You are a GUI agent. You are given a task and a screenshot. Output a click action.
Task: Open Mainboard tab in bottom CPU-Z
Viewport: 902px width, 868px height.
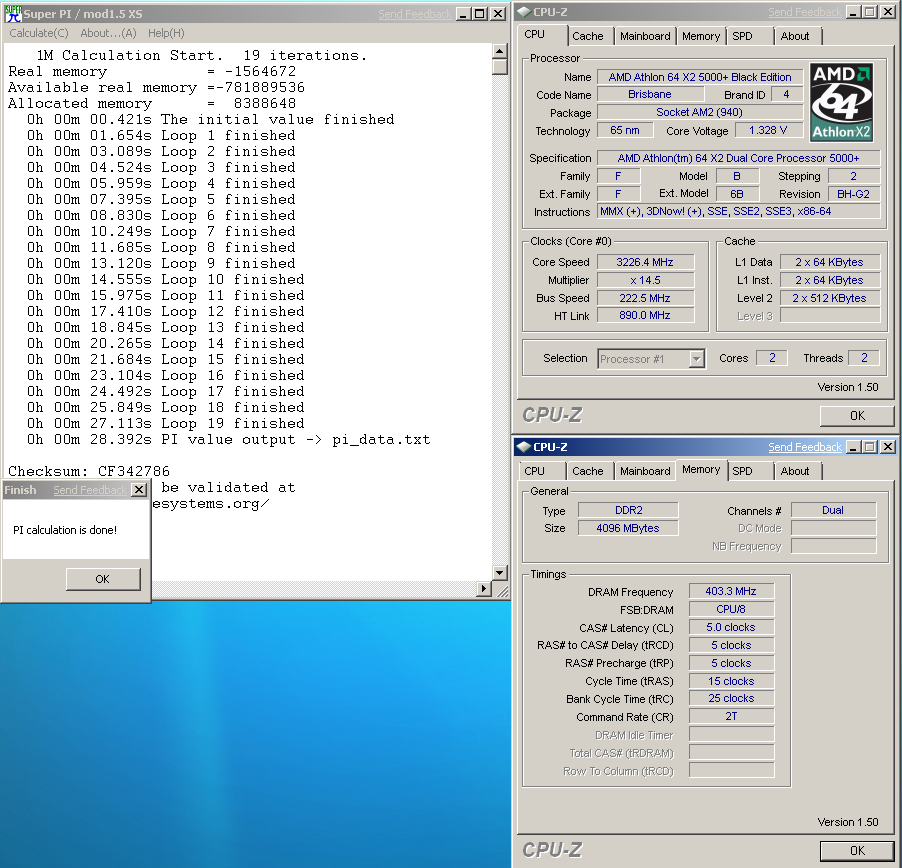(x=645, y=471)
